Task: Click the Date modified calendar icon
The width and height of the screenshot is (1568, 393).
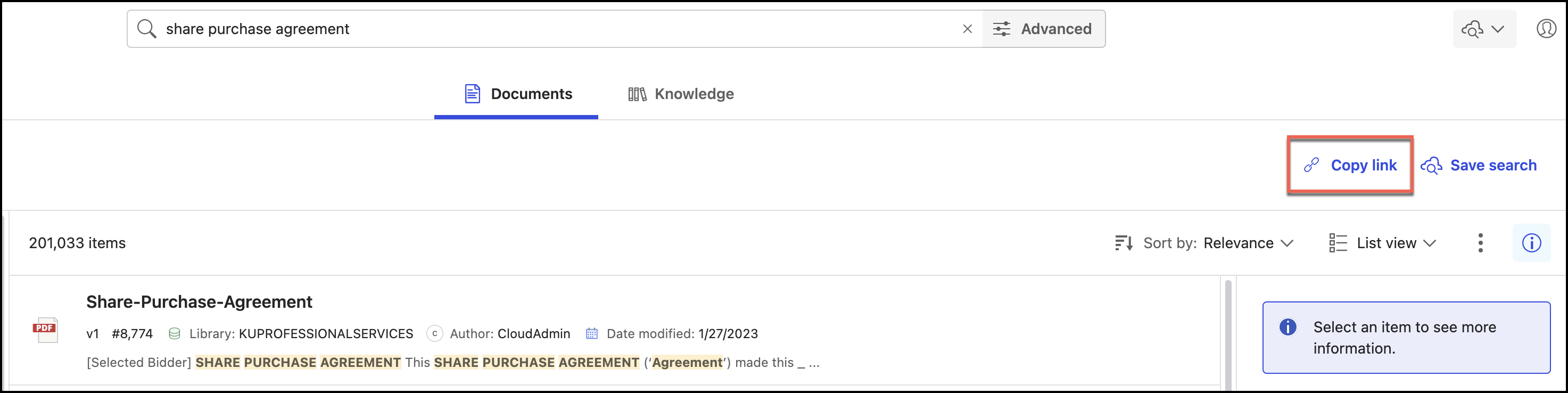Action: pos(591,333)
